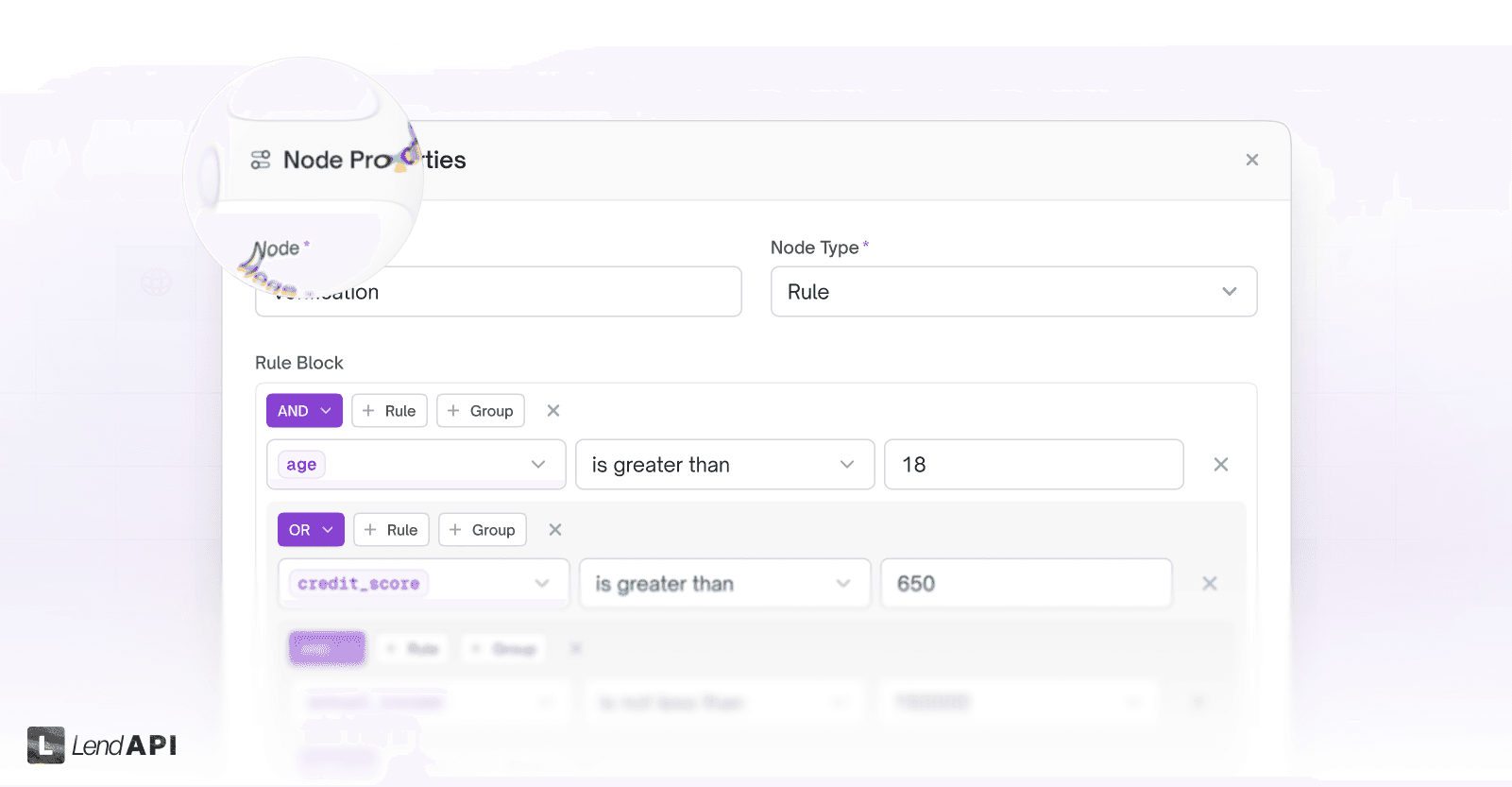Delete the credit_score rule row

point(1209,583)
